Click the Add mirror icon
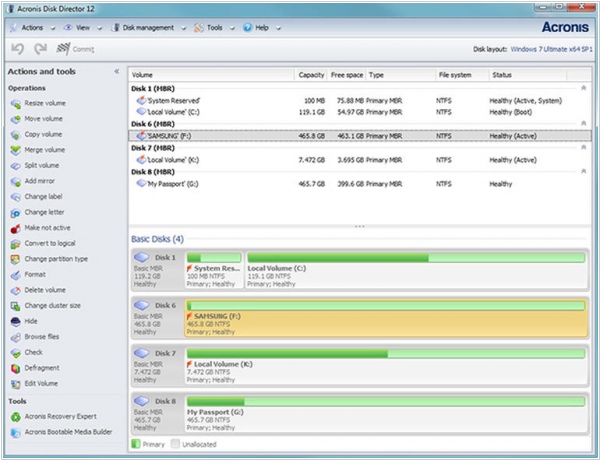This screenshot has height=460, width=600. click(16, 182)
